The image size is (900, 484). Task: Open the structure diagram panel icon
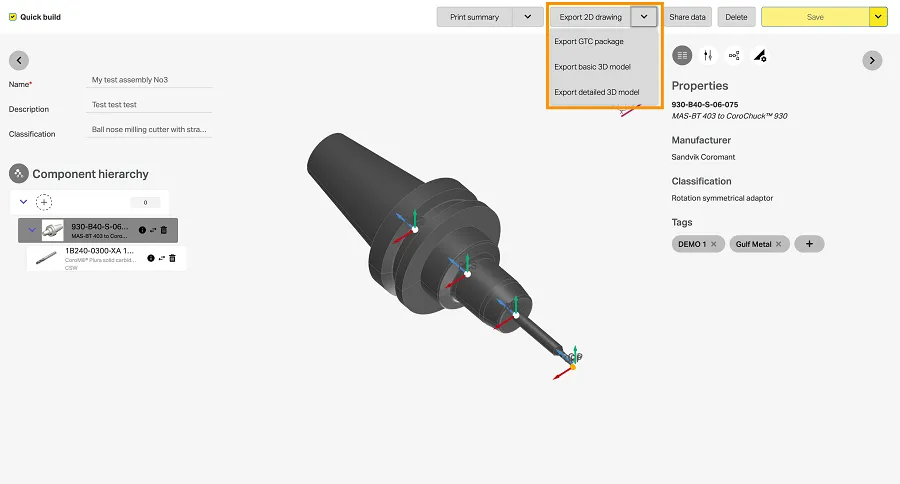click(734, 56)
